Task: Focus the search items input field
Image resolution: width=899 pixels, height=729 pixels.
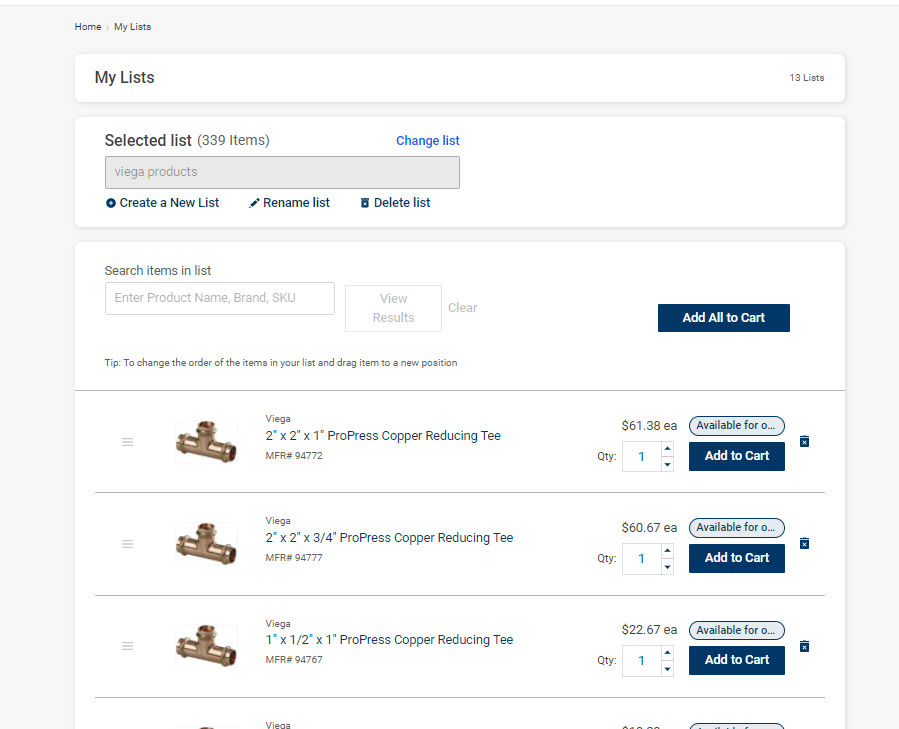Action: (x=220, y=298)
